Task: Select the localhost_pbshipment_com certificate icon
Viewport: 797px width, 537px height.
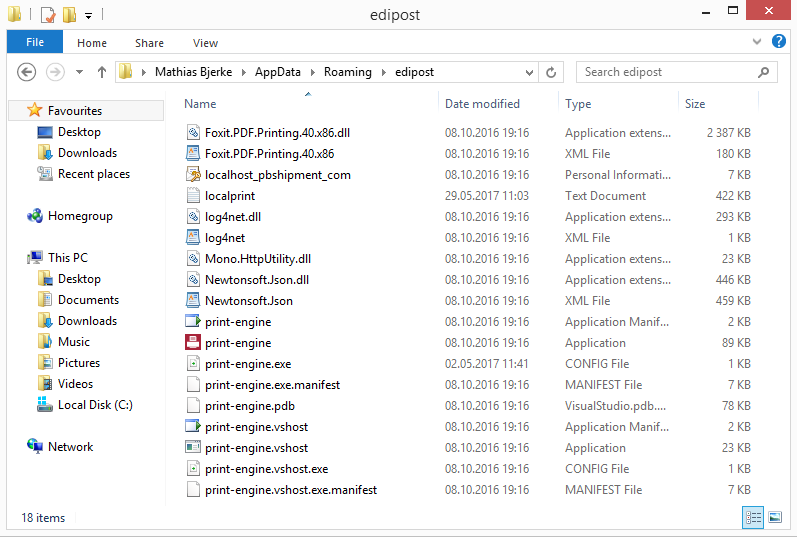Action: tap(193, 174)
